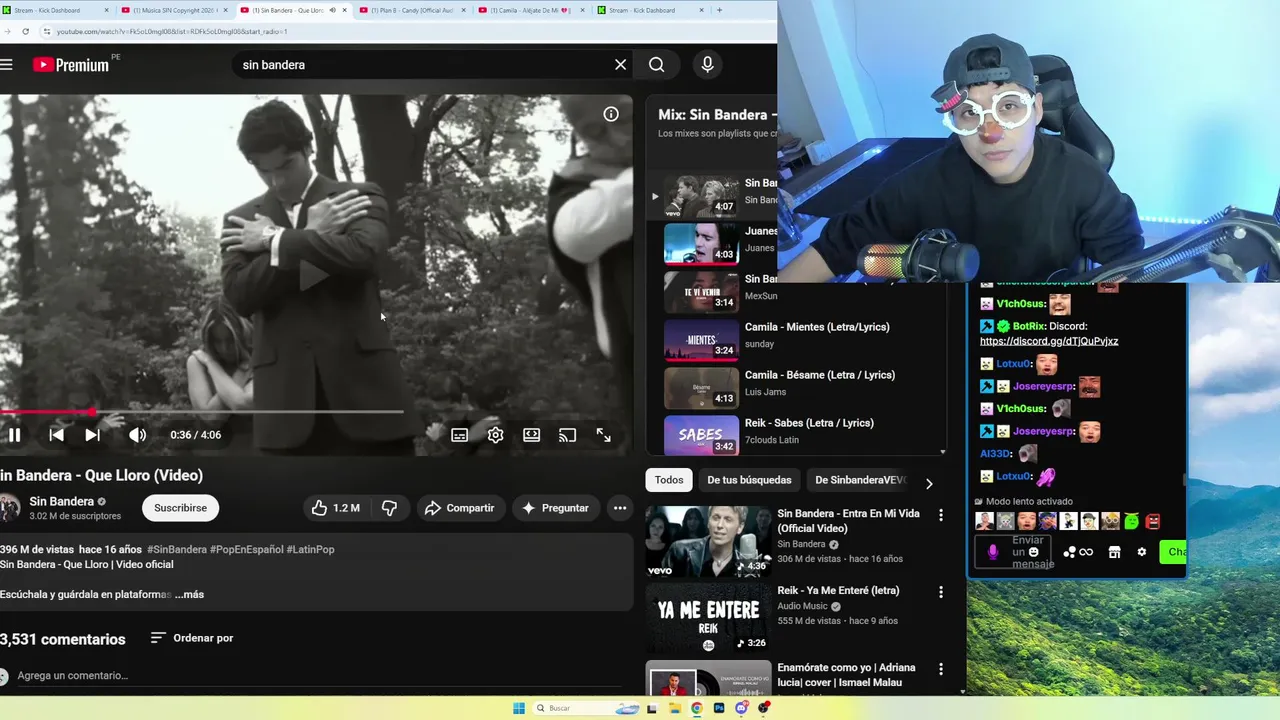The height and width of the screenshot is (720, 1280).
Task: Clear the YouTube search text
Action: pos(620,65)
